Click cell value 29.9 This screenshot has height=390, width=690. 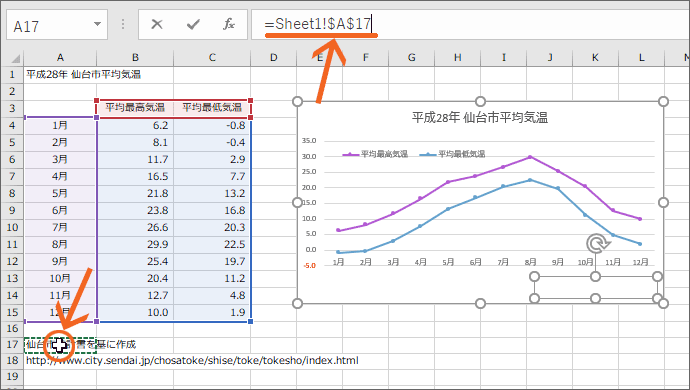click(158, 244)
